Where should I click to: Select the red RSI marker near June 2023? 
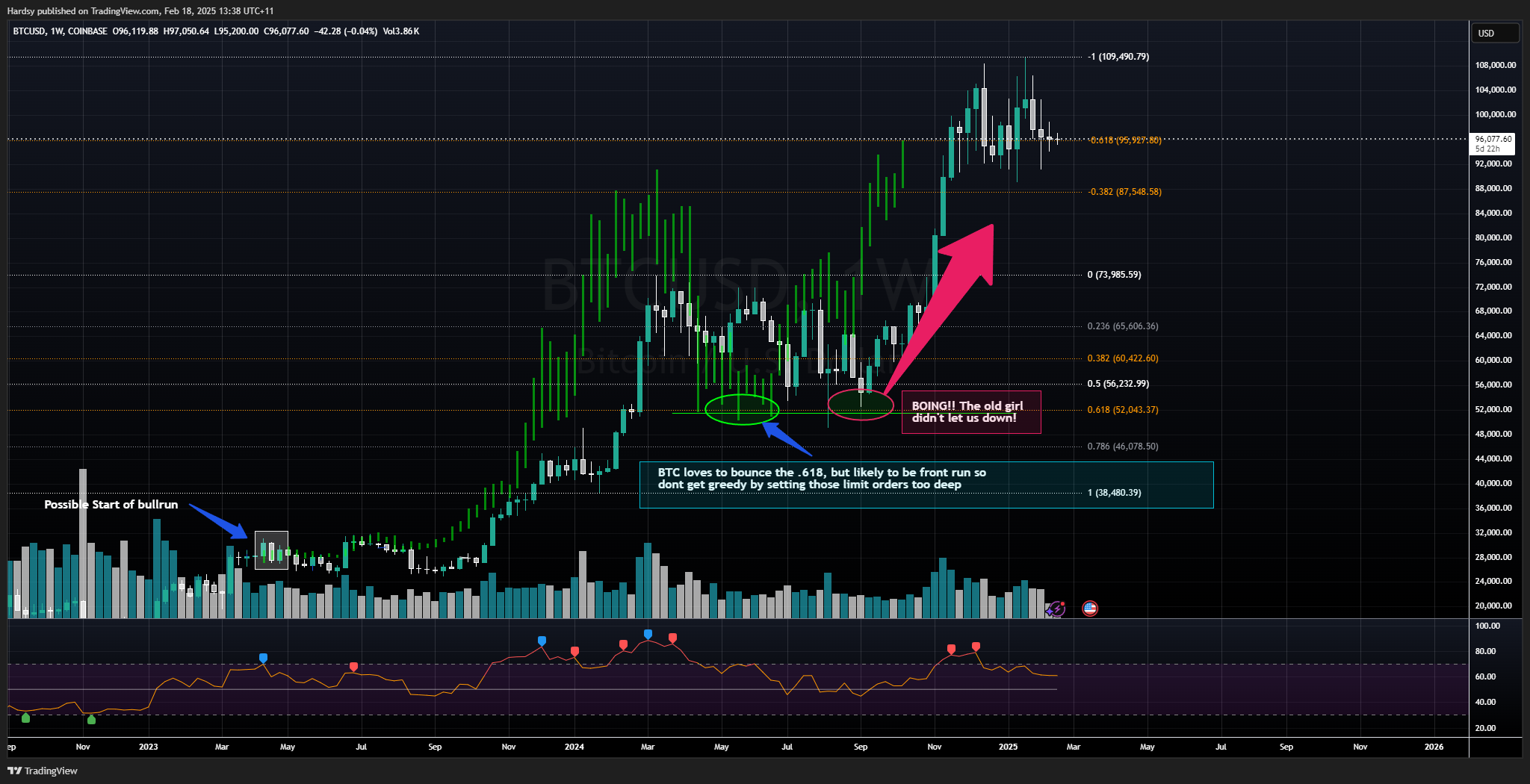point(353,666)
